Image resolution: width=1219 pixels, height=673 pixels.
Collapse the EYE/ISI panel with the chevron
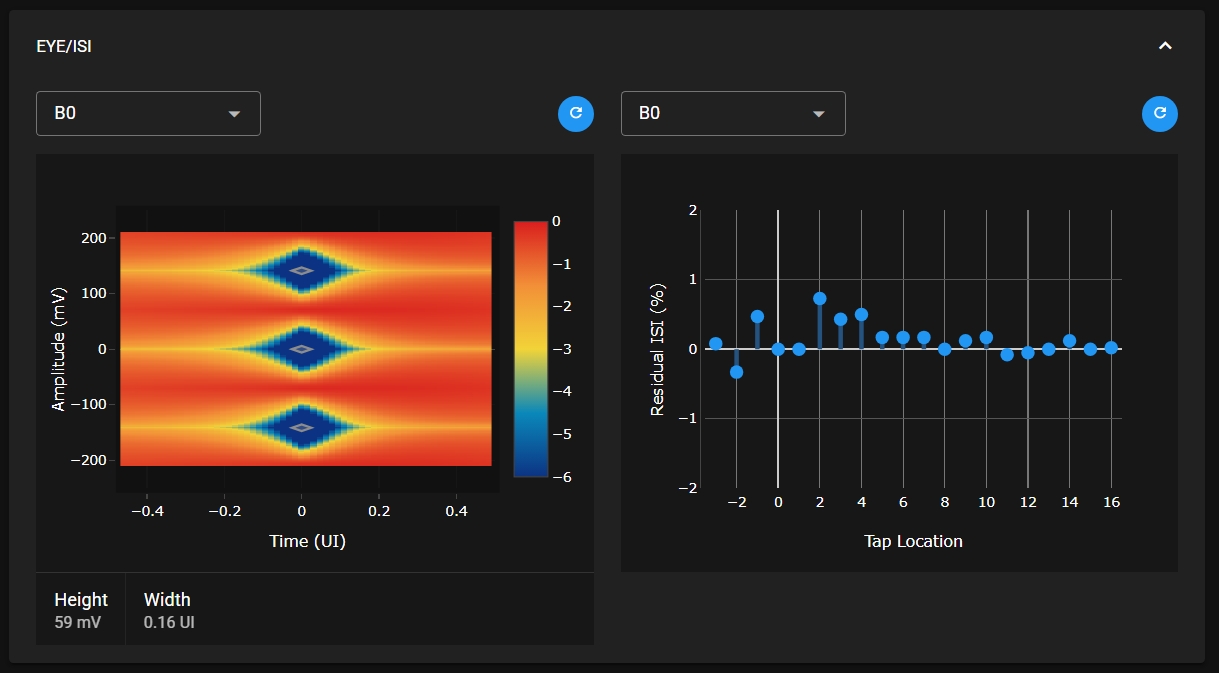click(1164, 46)
